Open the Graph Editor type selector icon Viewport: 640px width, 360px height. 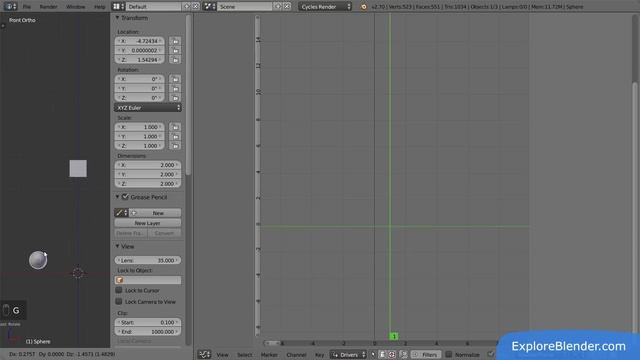[204, 355]
